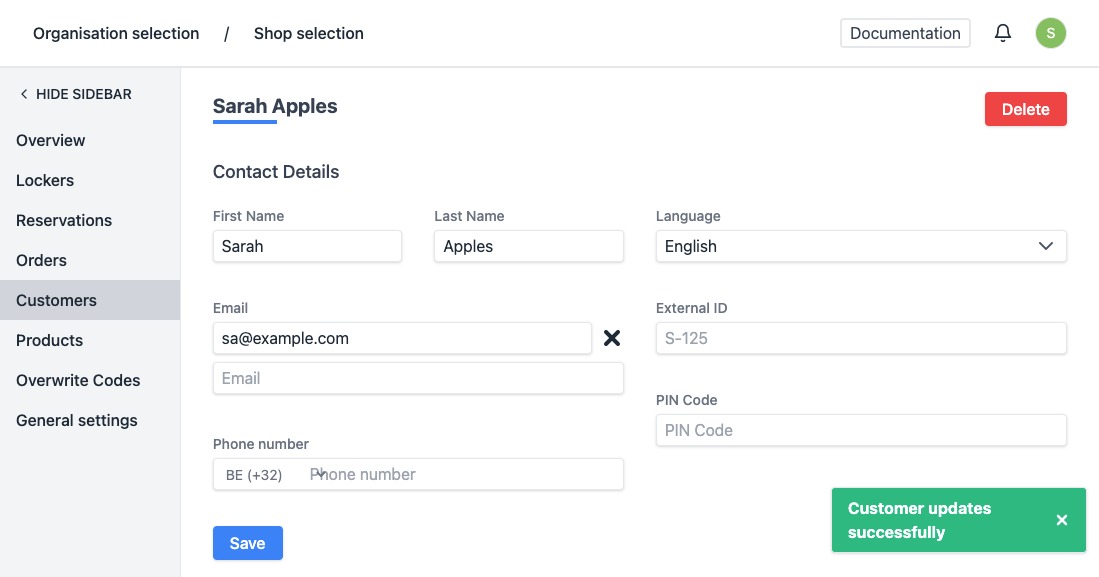Click the External ID input
This screenshot has width=1099, height=577.
point(860,338)
